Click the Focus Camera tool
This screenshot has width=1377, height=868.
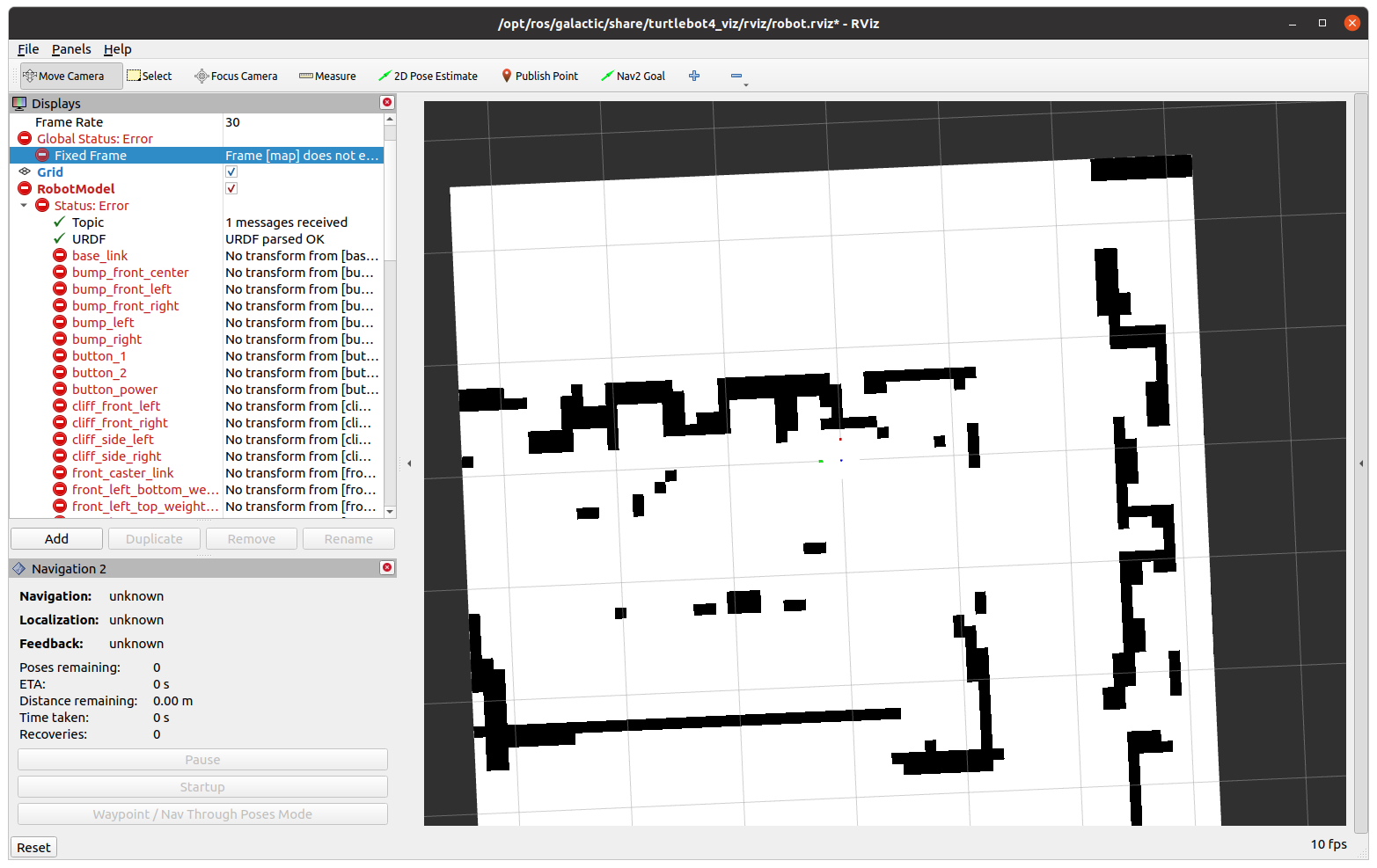[x=235, y=76]
